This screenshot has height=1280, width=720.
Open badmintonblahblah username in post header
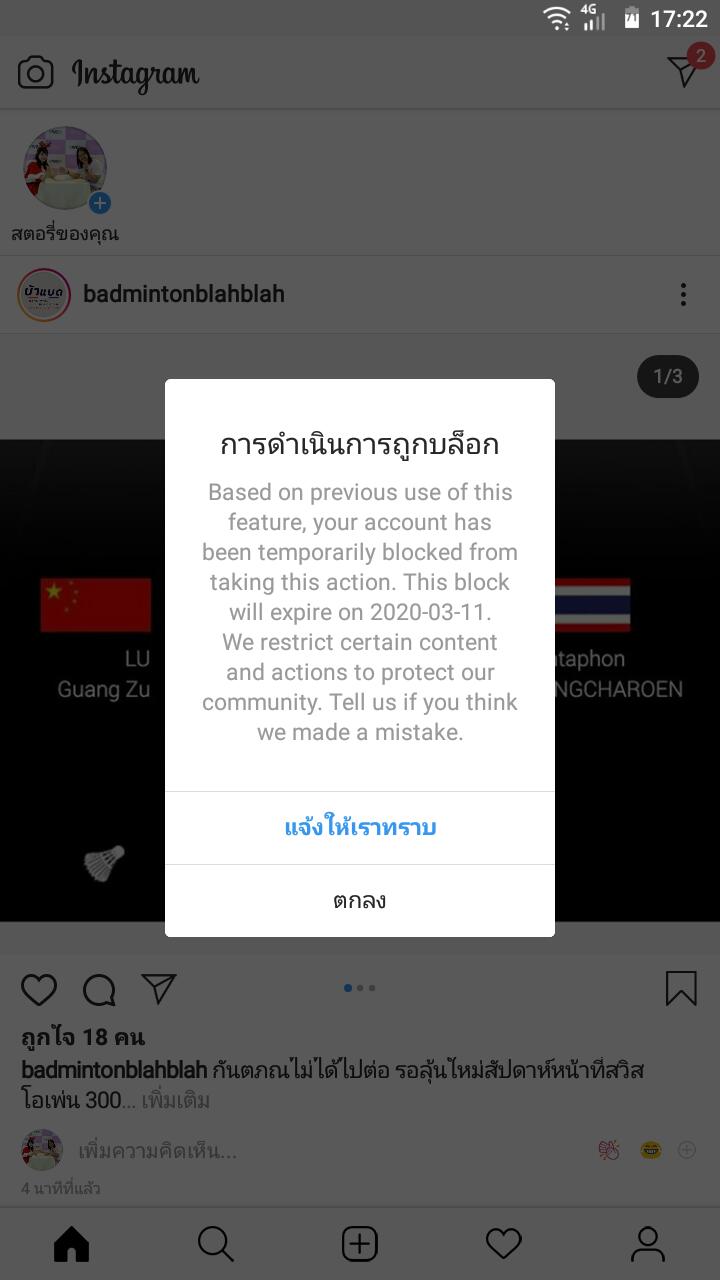tap(184, 294)
